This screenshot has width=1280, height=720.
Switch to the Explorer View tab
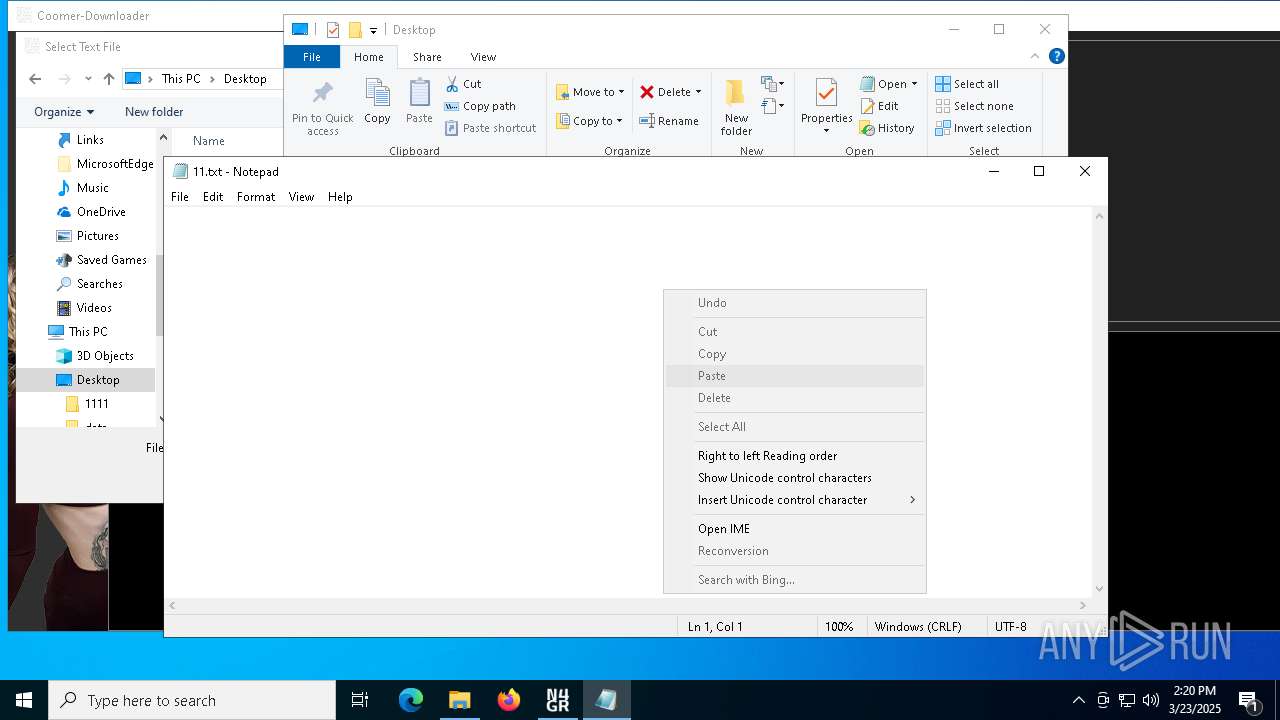[x=483, y=57]
